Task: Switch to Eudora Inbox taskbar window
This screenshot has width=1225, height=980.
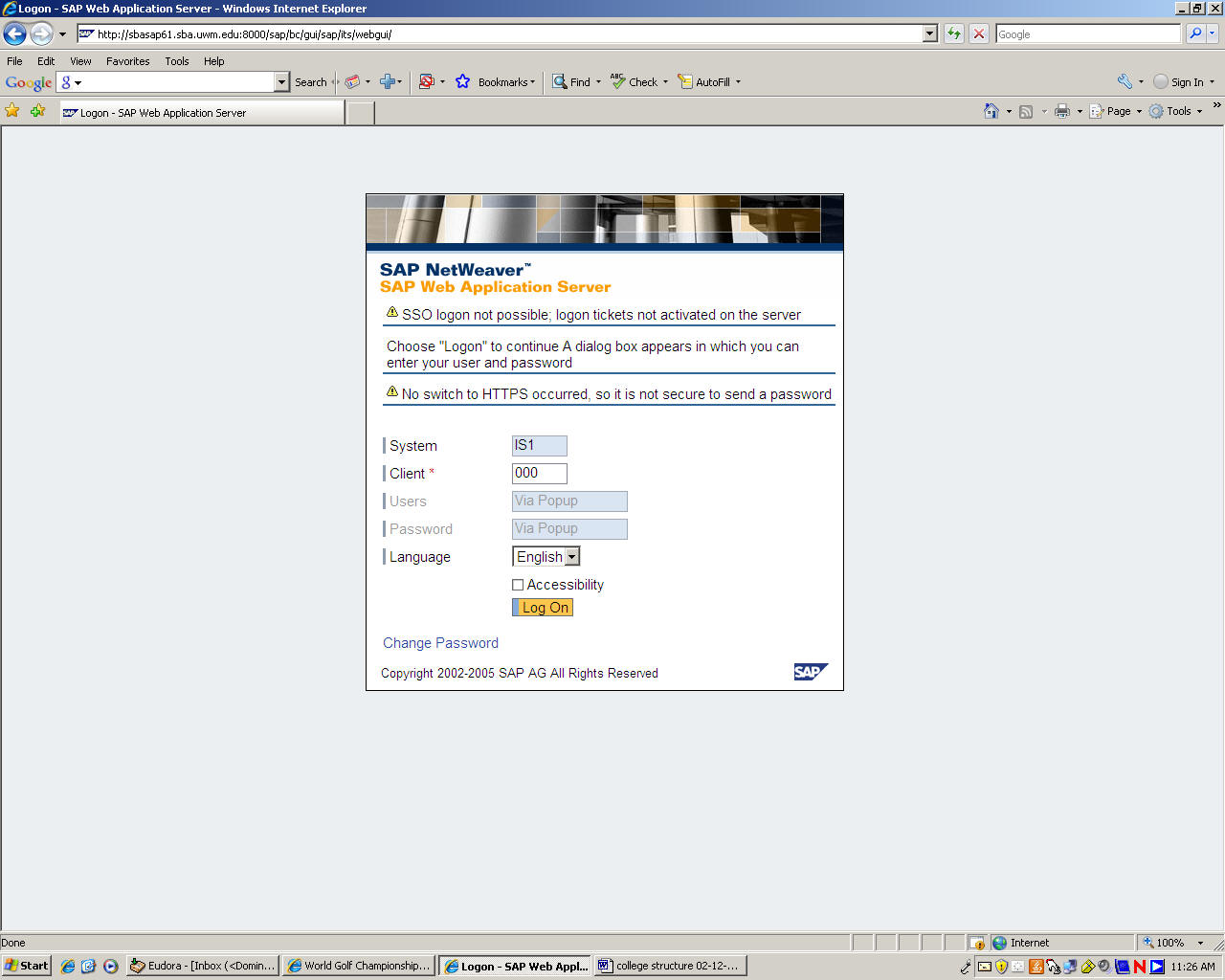Action: point(203,966)
